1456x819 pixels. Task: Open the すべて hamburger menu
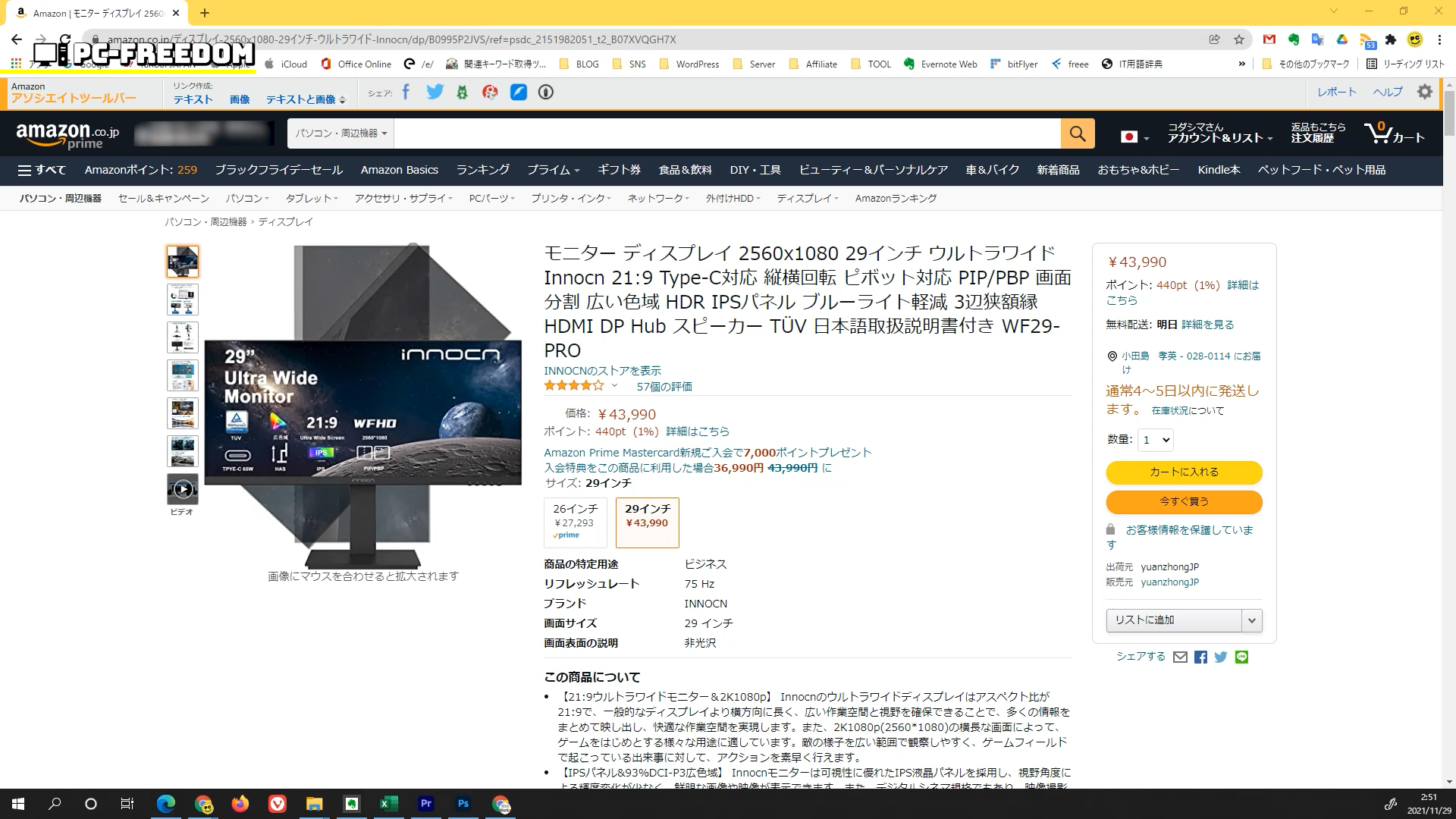[x=42, y=170]
